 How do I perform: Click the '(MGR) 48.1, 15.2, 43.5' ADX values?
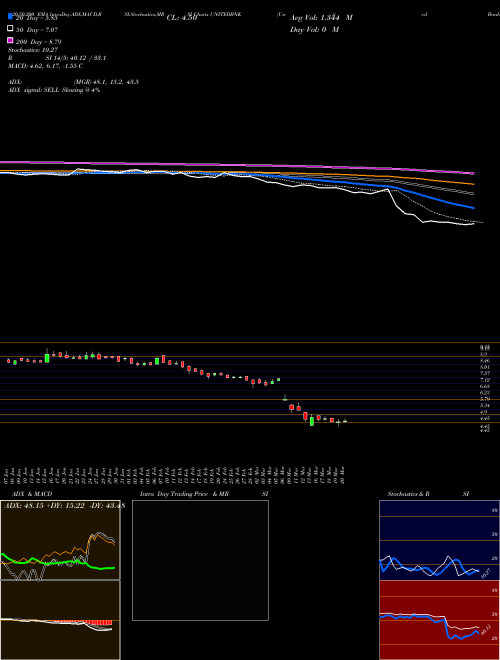tap(106, 82)
